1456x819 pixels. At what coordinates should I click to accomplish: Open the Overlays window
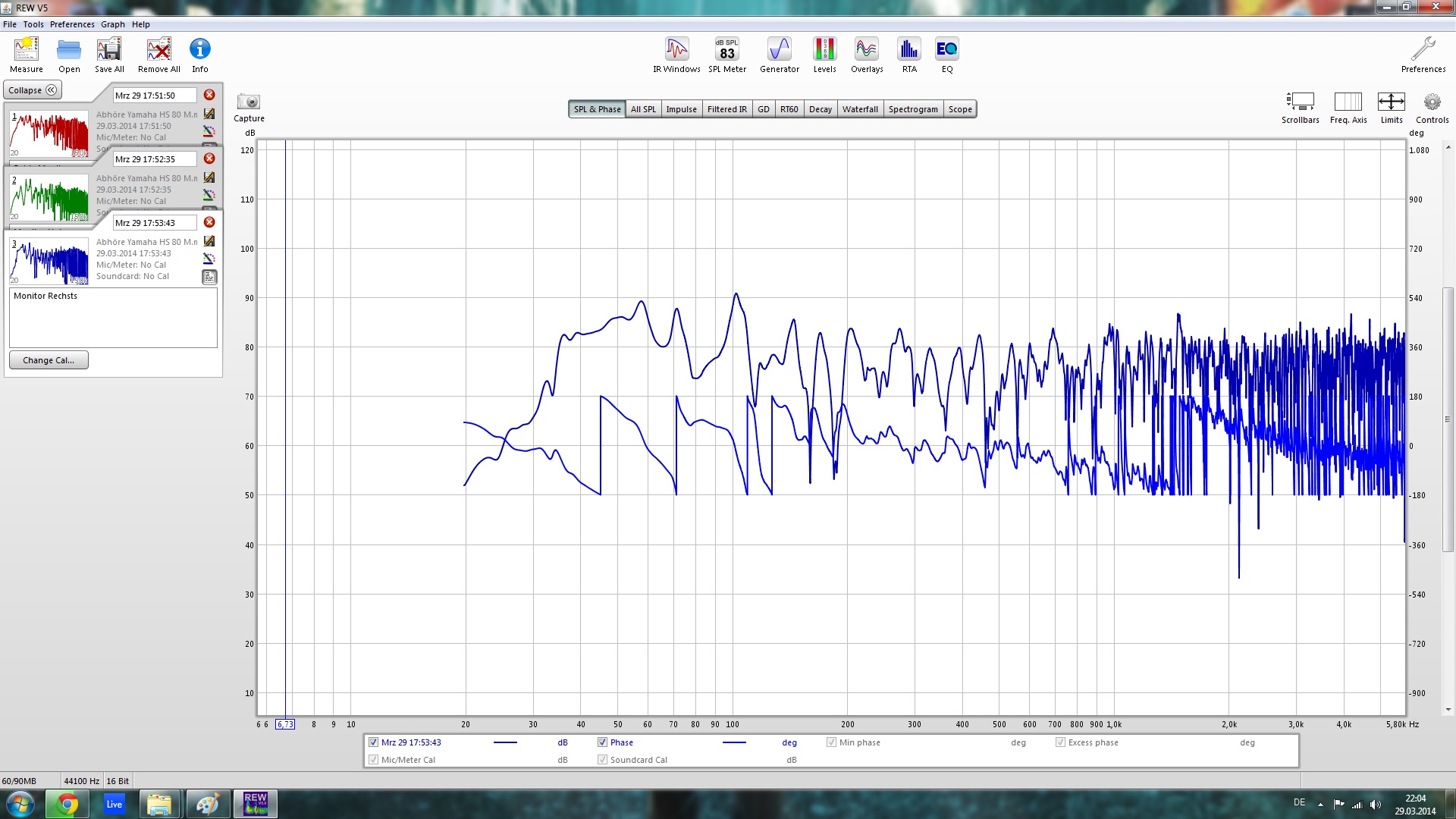click(867, 55)
